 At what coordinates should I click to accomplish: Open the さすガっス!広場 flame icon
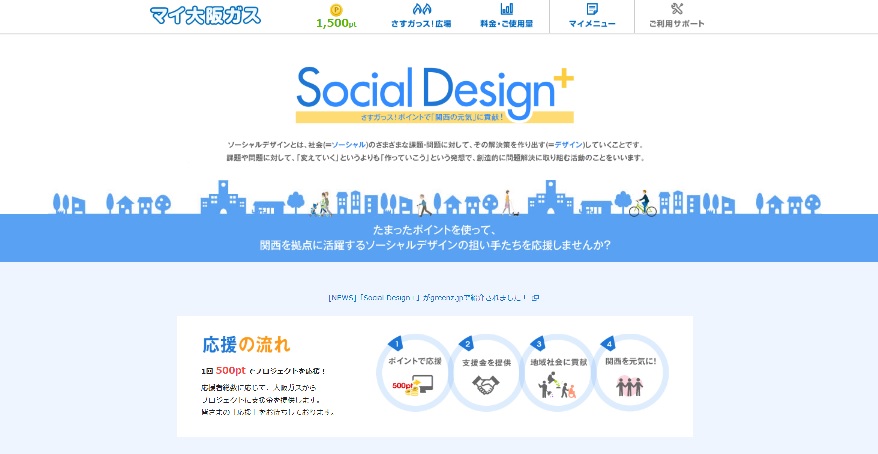[421, 9]
